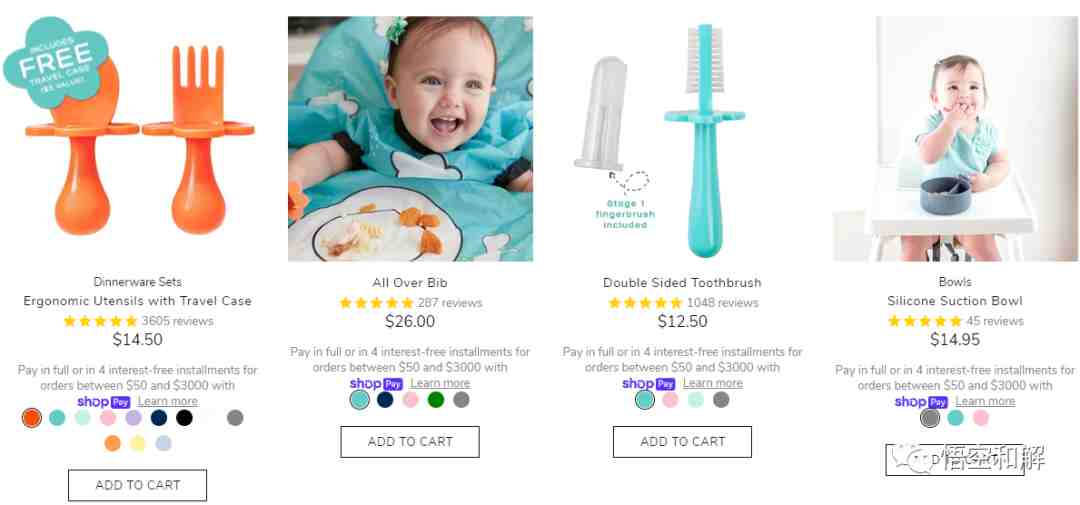Click the Shop Pay logo under All Over Bib

(x=376, y=384)
